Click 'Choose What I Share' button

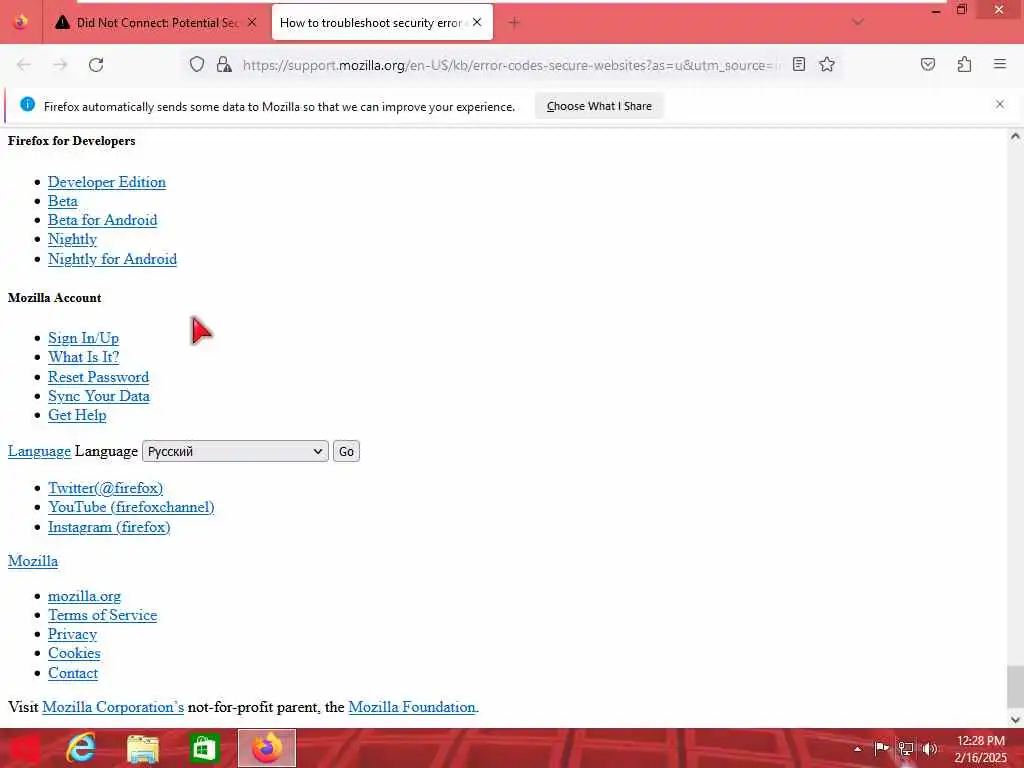[x=599, y=106]
